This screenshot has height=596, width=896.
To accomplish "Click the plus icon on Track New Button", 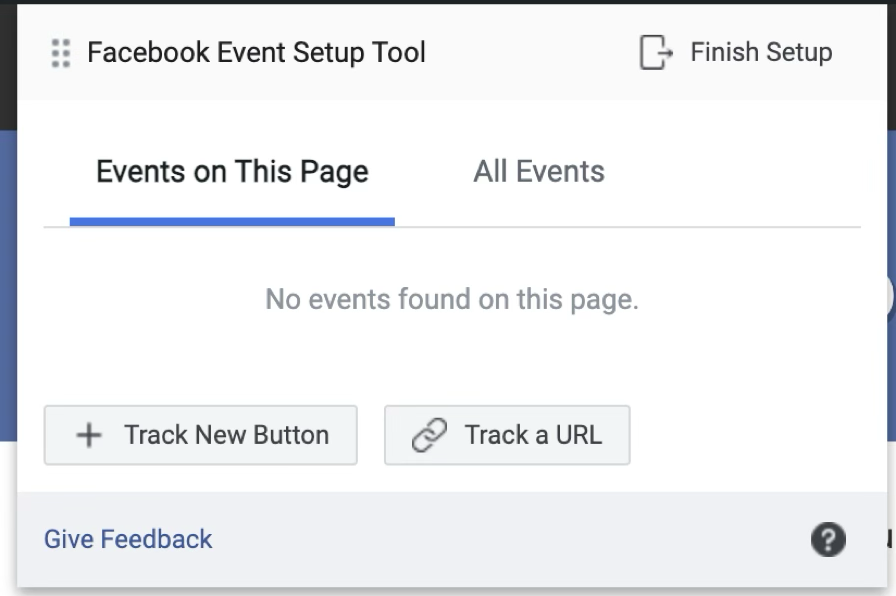I will (x=89, y=435).
